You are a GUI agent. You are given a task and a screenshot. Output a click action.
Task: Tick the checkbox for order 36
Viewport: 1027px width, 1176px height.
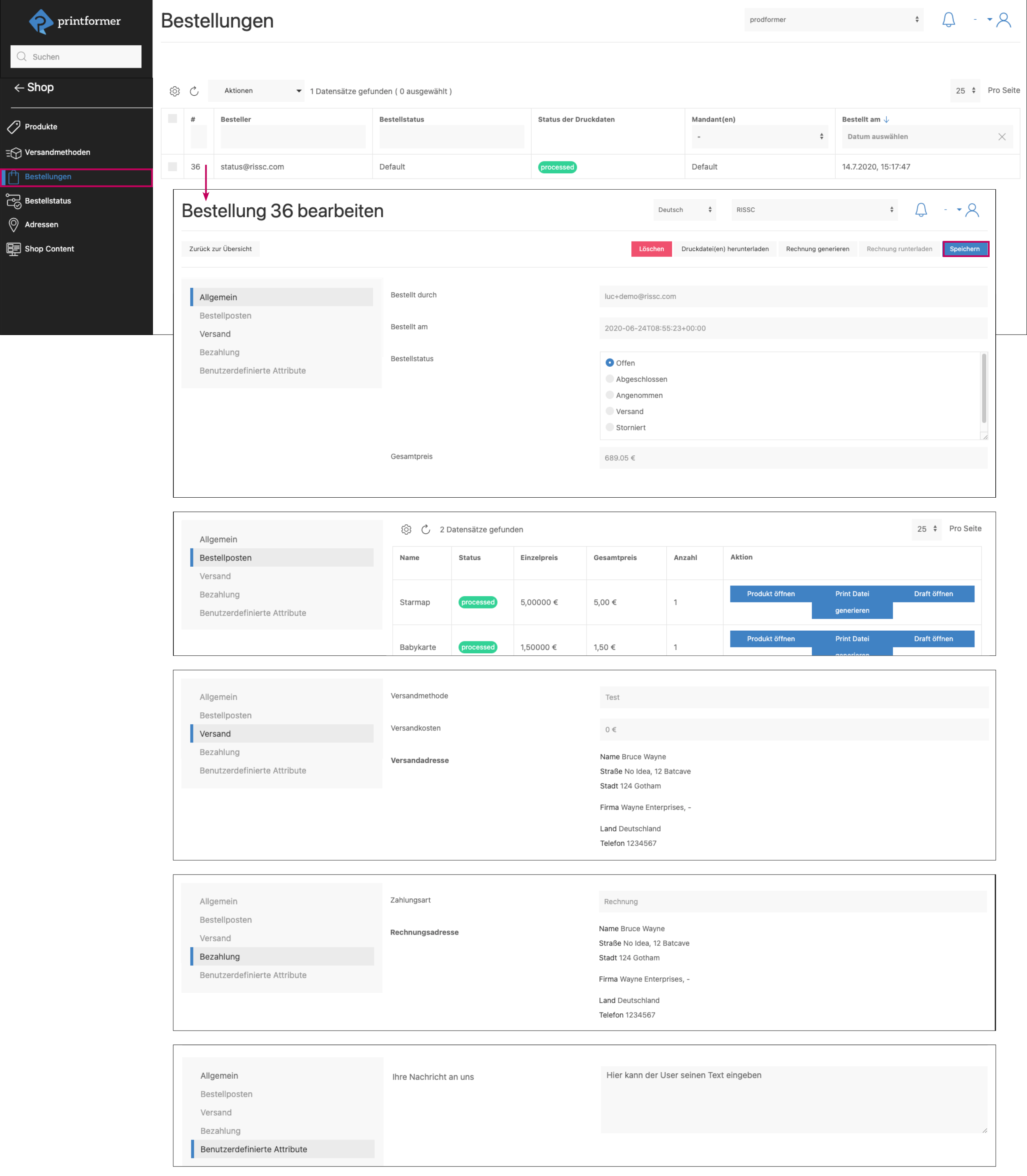pos(173,167)
